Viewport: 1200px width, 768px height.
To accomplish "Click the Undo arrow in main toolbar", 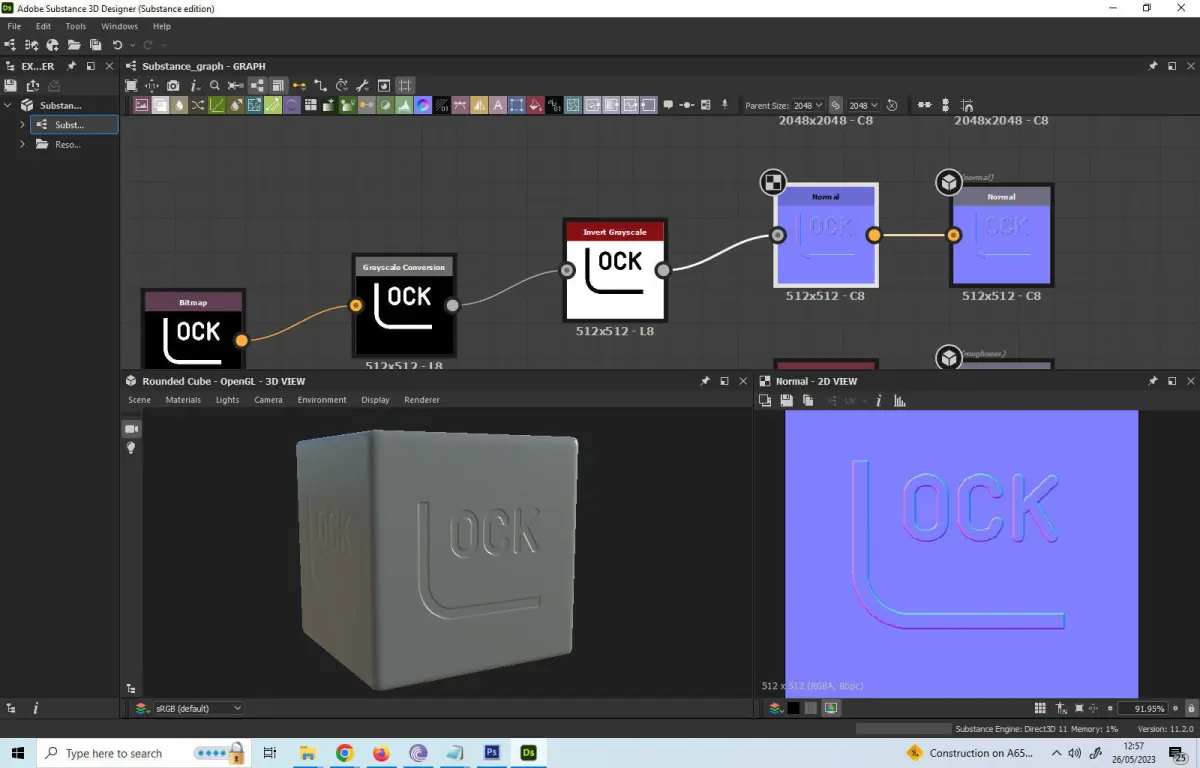I will coord(118,45).
